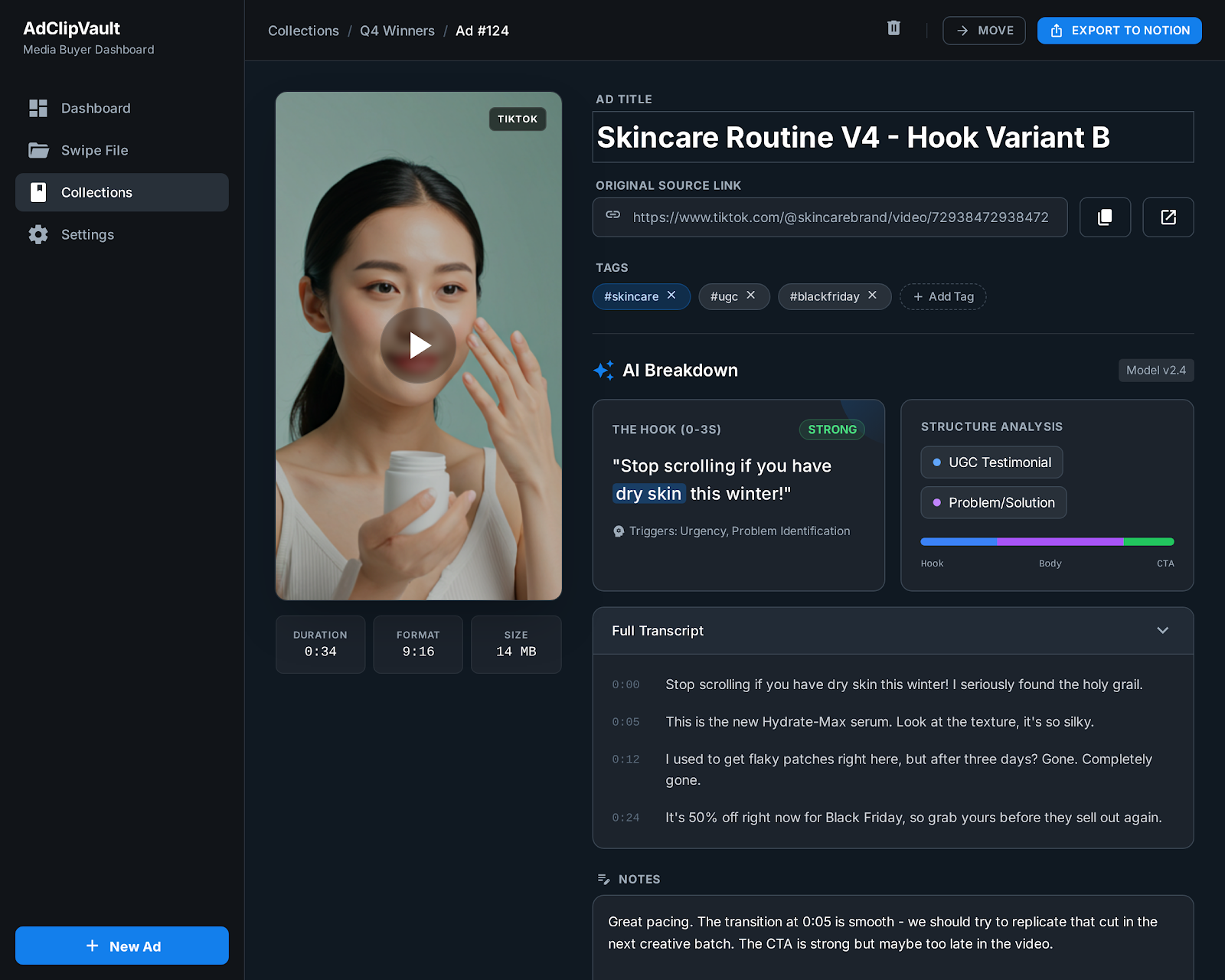Copy the original source link

coord(1105,217)
